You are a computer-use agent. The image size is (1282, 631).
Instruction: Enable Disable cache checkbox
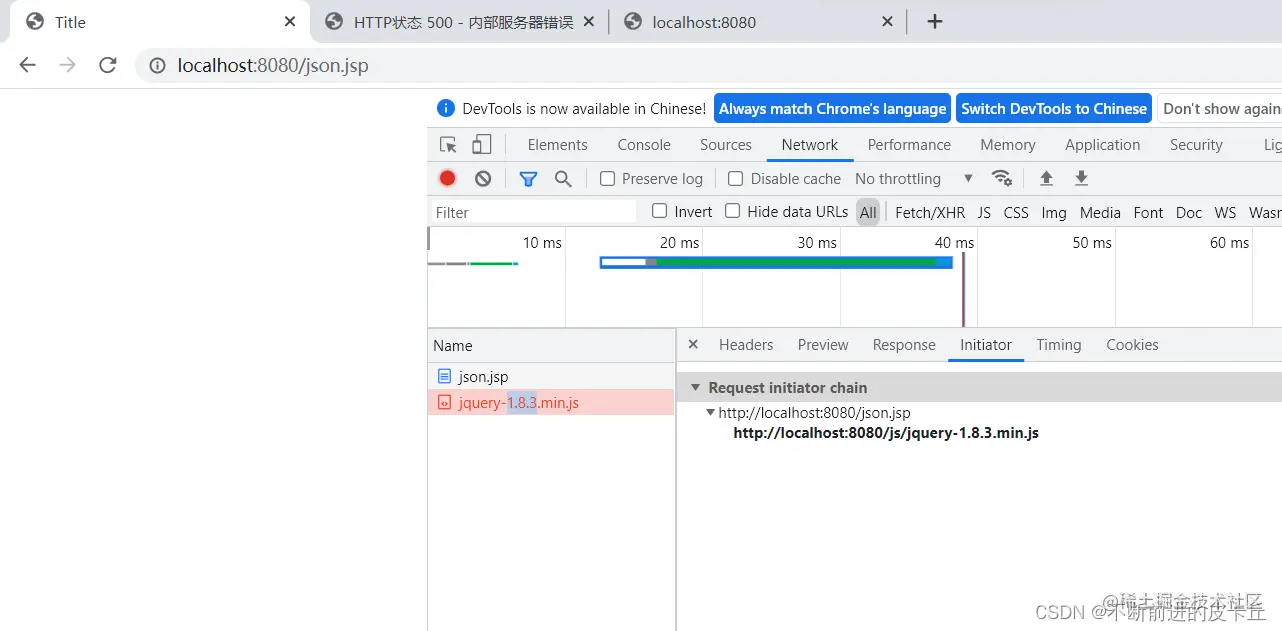click(735, 178)
